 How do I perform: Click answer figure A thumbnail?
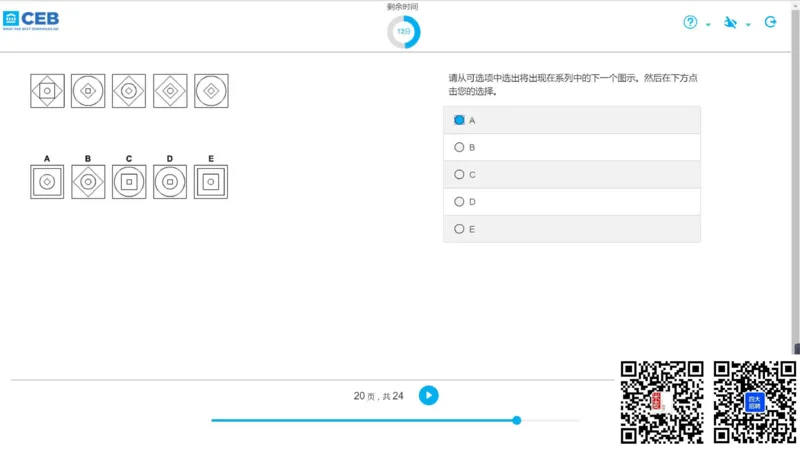pos(47,182)
